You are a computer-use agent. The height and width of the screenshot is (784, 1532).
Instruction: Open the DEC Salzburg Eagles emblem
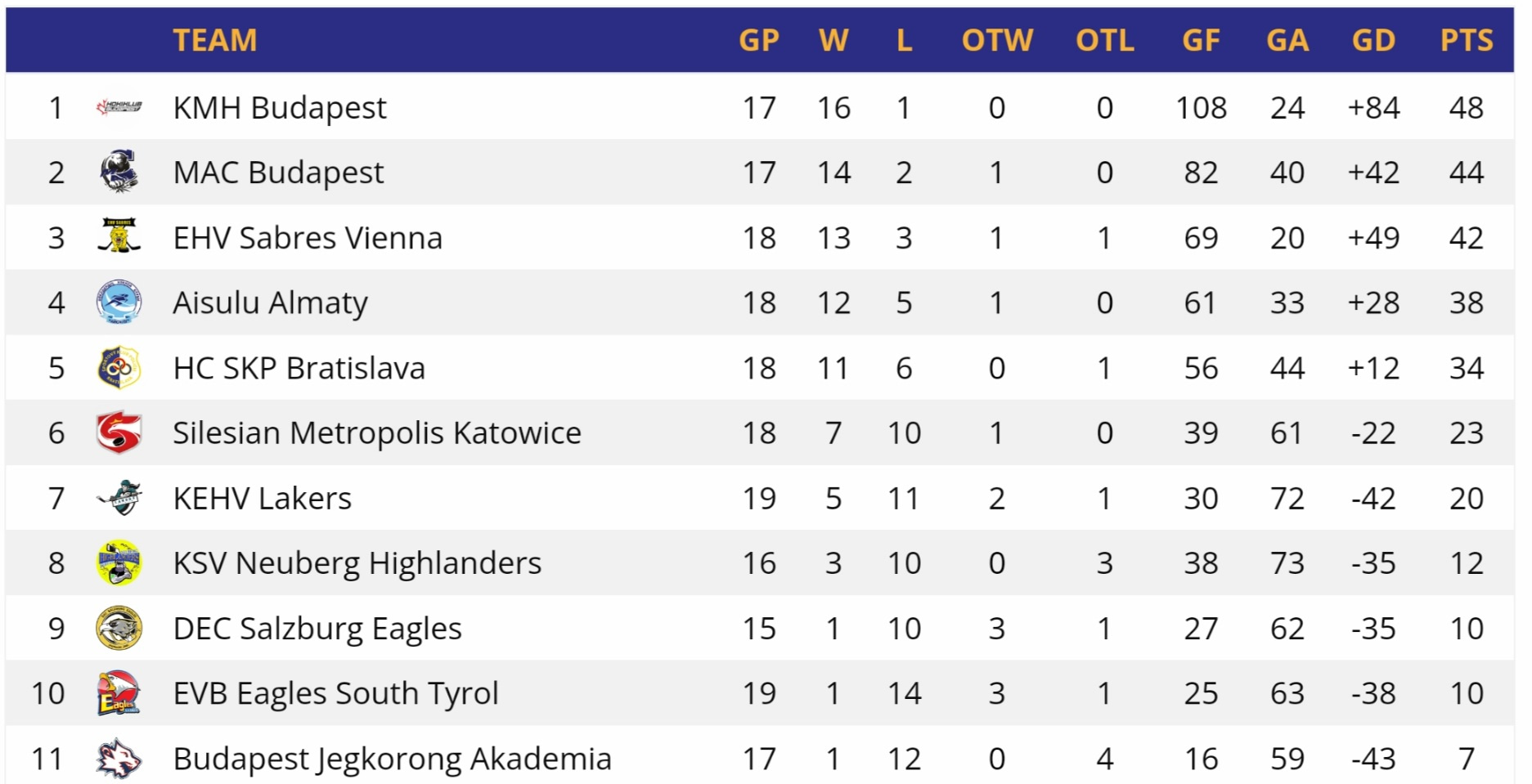point(119,628)
